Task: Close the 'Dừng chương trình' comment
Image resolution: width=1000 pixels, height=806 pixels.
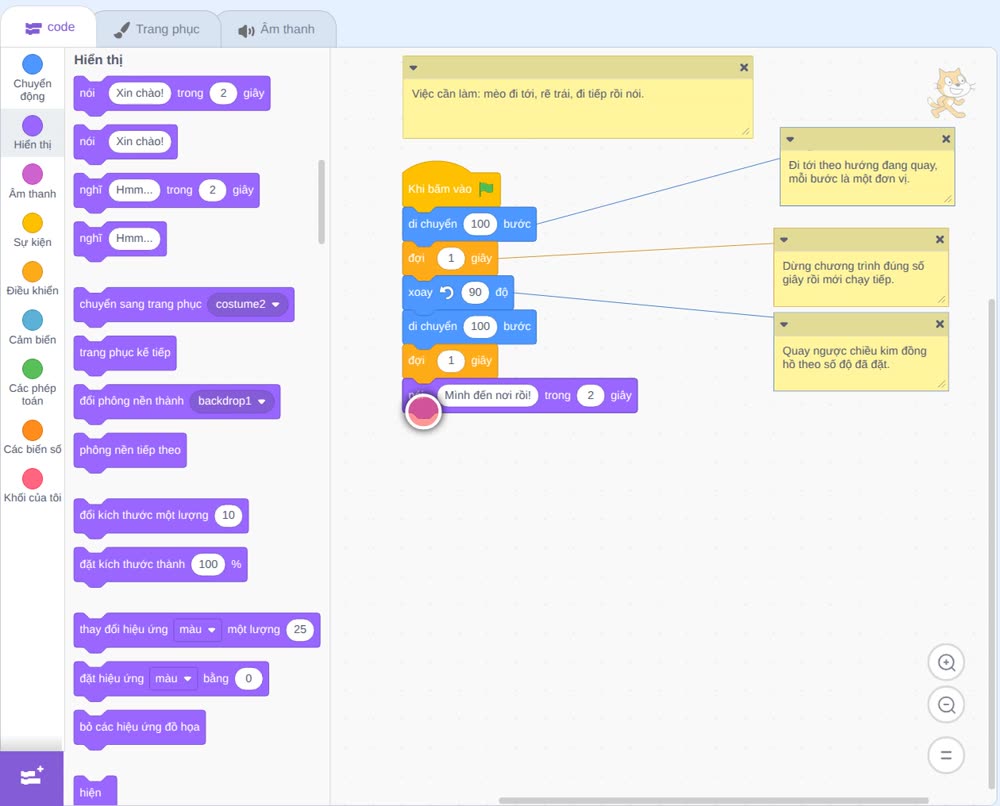Action: click(939, 240)
